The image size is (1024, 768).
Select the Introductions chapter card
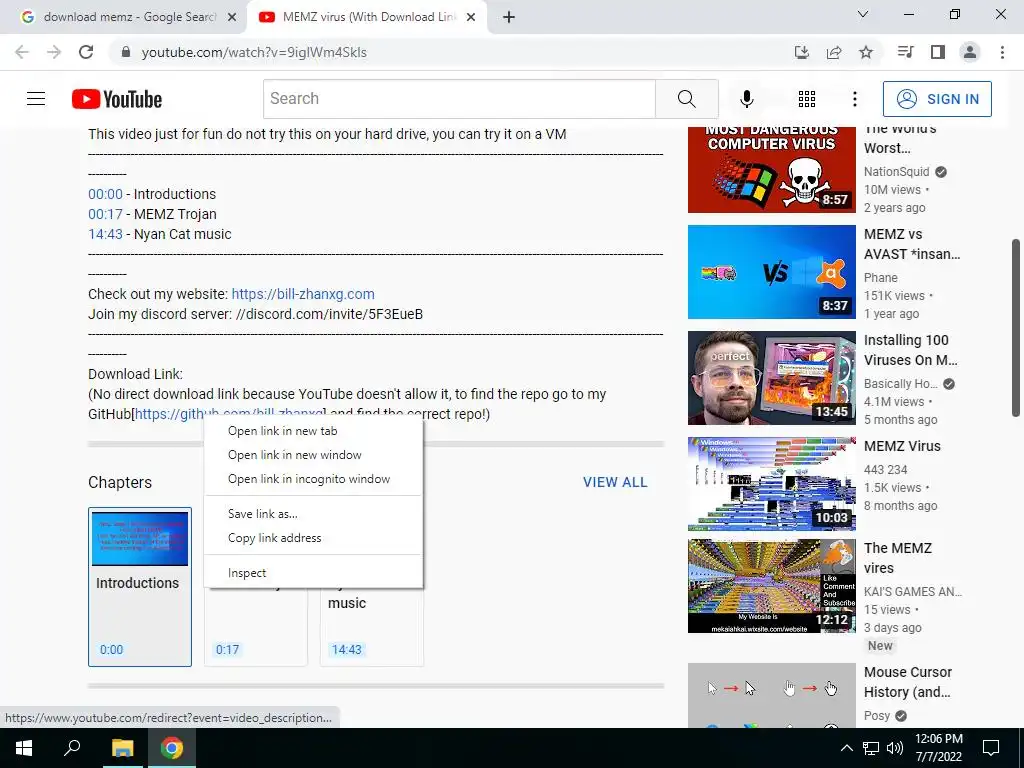(140, 586)
